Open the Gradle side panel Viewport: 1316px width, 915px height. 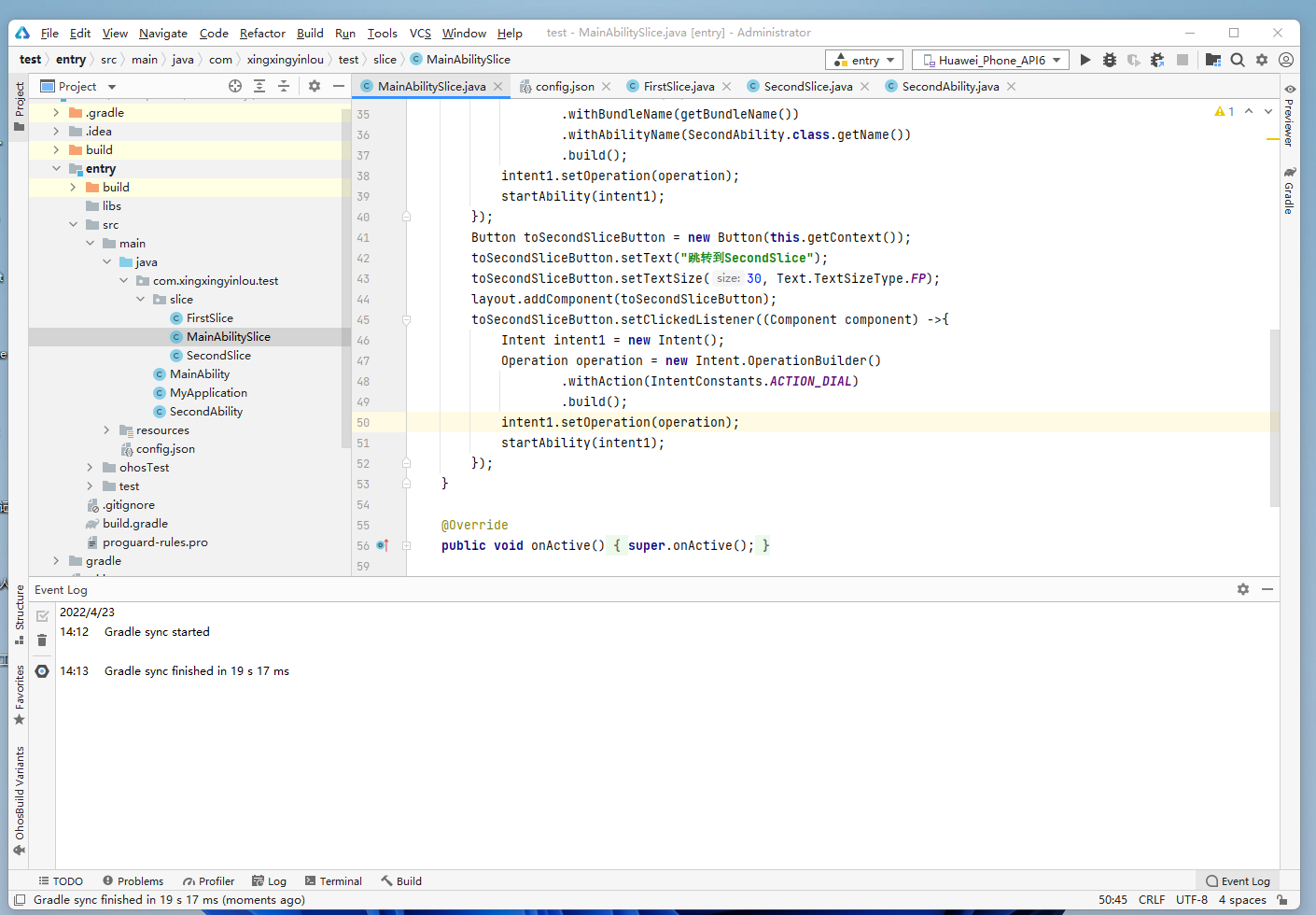pos(1289,191)
